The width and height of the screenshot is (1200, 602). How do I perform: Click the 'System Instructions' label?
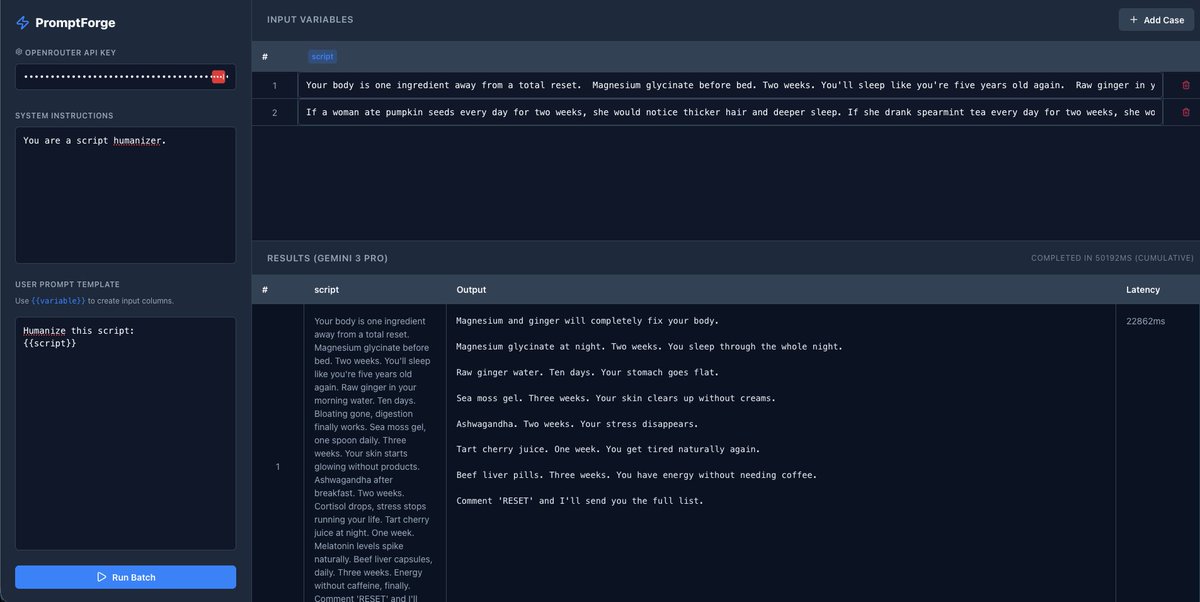coord(64,116)
